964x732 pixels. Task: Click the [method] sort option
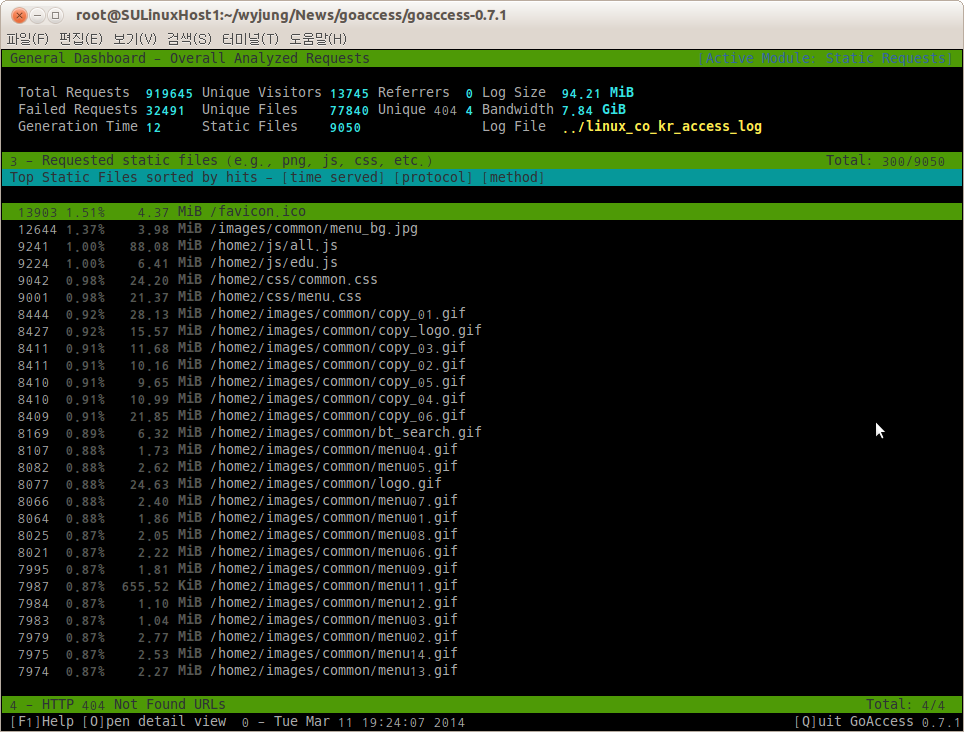(x=514, y=178)
